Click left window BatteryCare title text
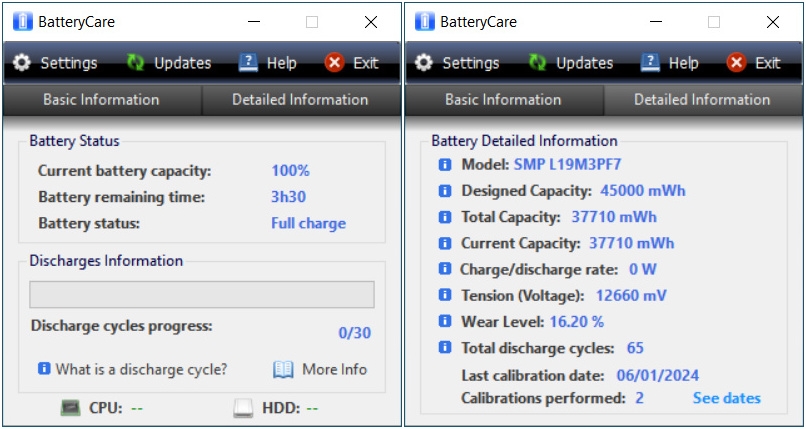Viewport: 806px width, 429px height. click(76, 22)
